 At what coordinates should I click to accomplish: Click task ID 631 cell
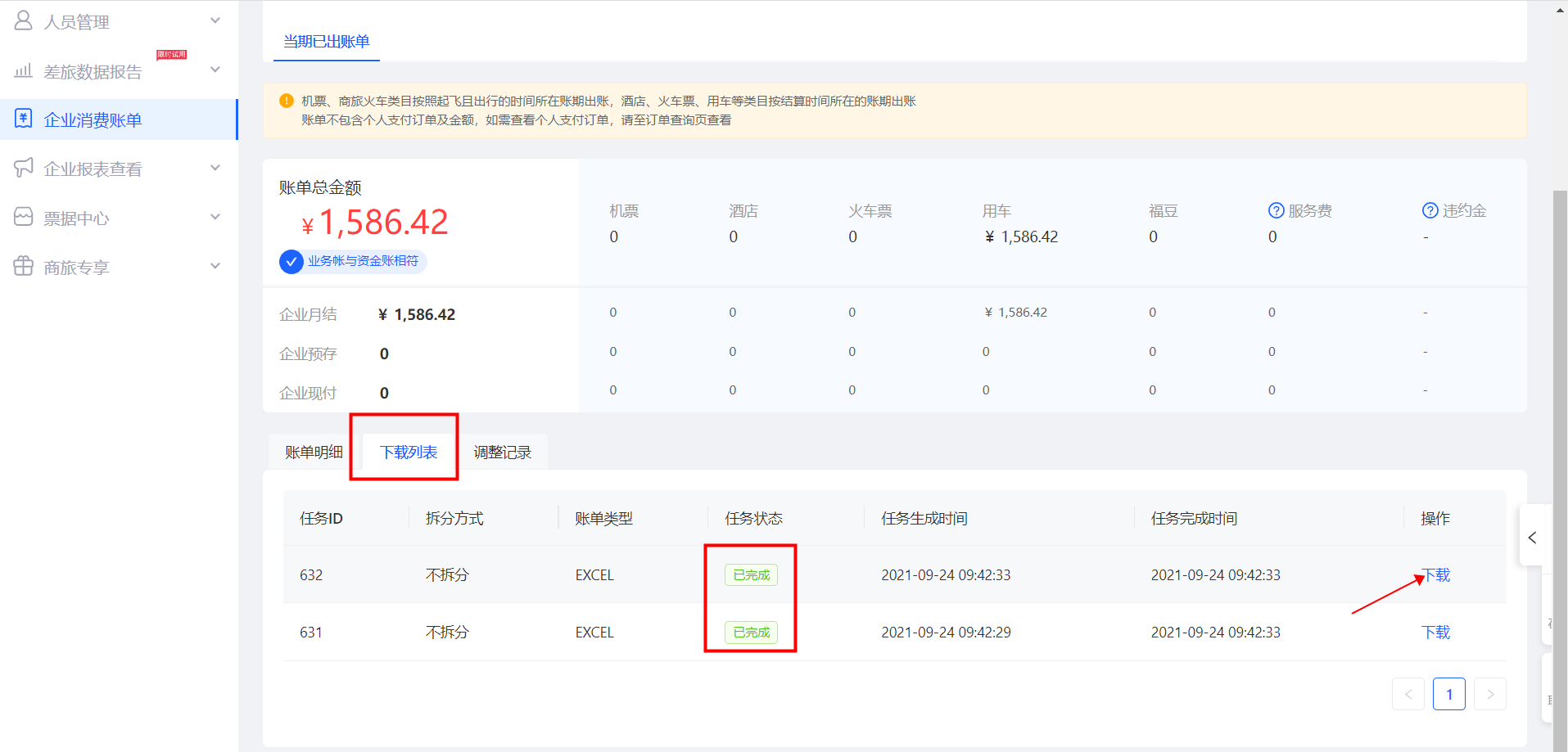(x=311, y=632)
